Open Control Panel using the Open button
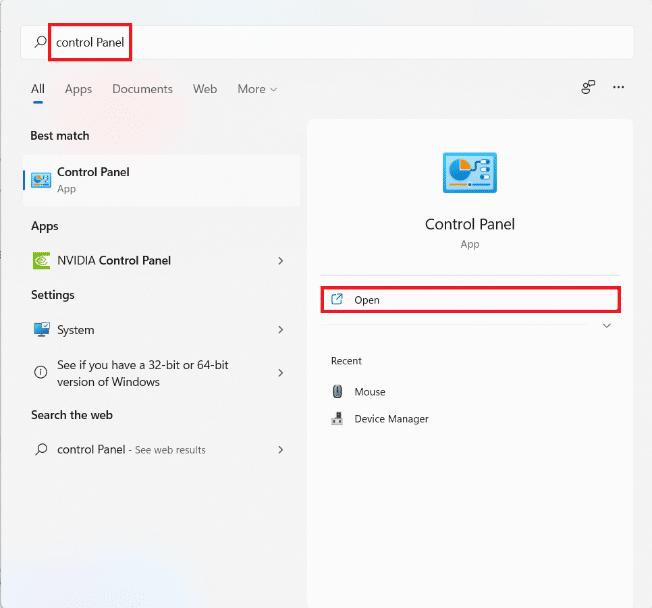The height and width of the screenshot is (608, 652). [x=470, y=300]
